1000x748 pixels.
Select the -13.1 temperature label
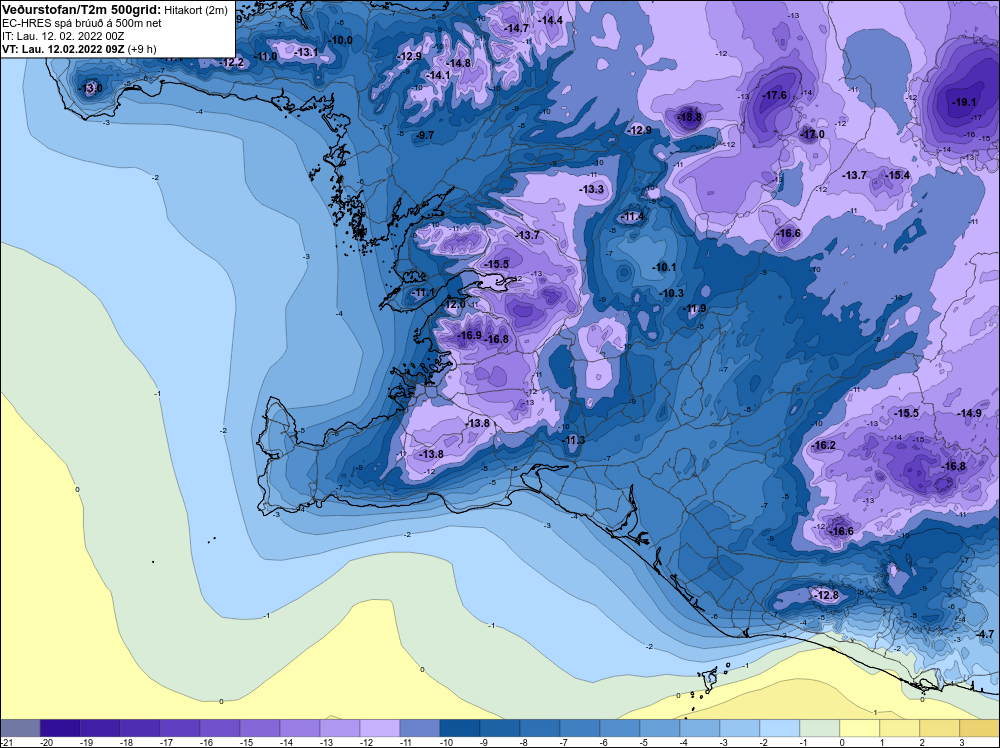point(306,52)
